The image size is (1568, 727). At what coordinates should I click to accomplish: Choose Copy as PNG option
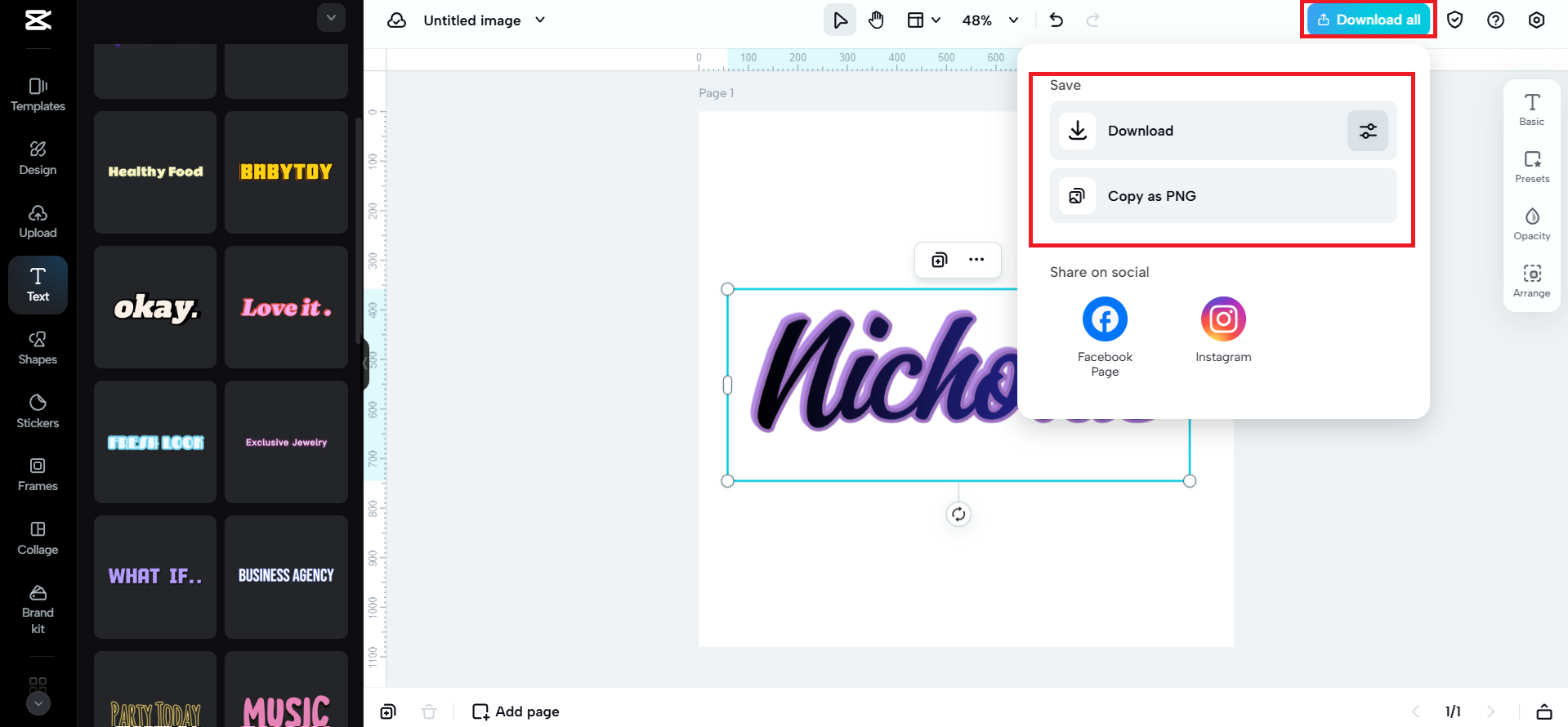point(1223,196)
